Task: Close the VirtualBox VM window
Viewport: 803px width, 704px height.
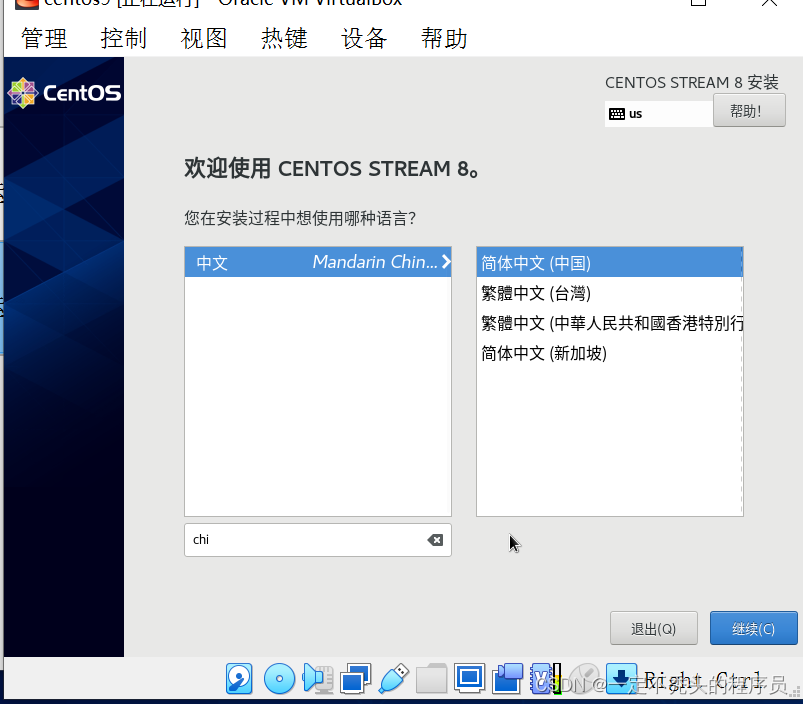Action: click(x=769, y=3)
